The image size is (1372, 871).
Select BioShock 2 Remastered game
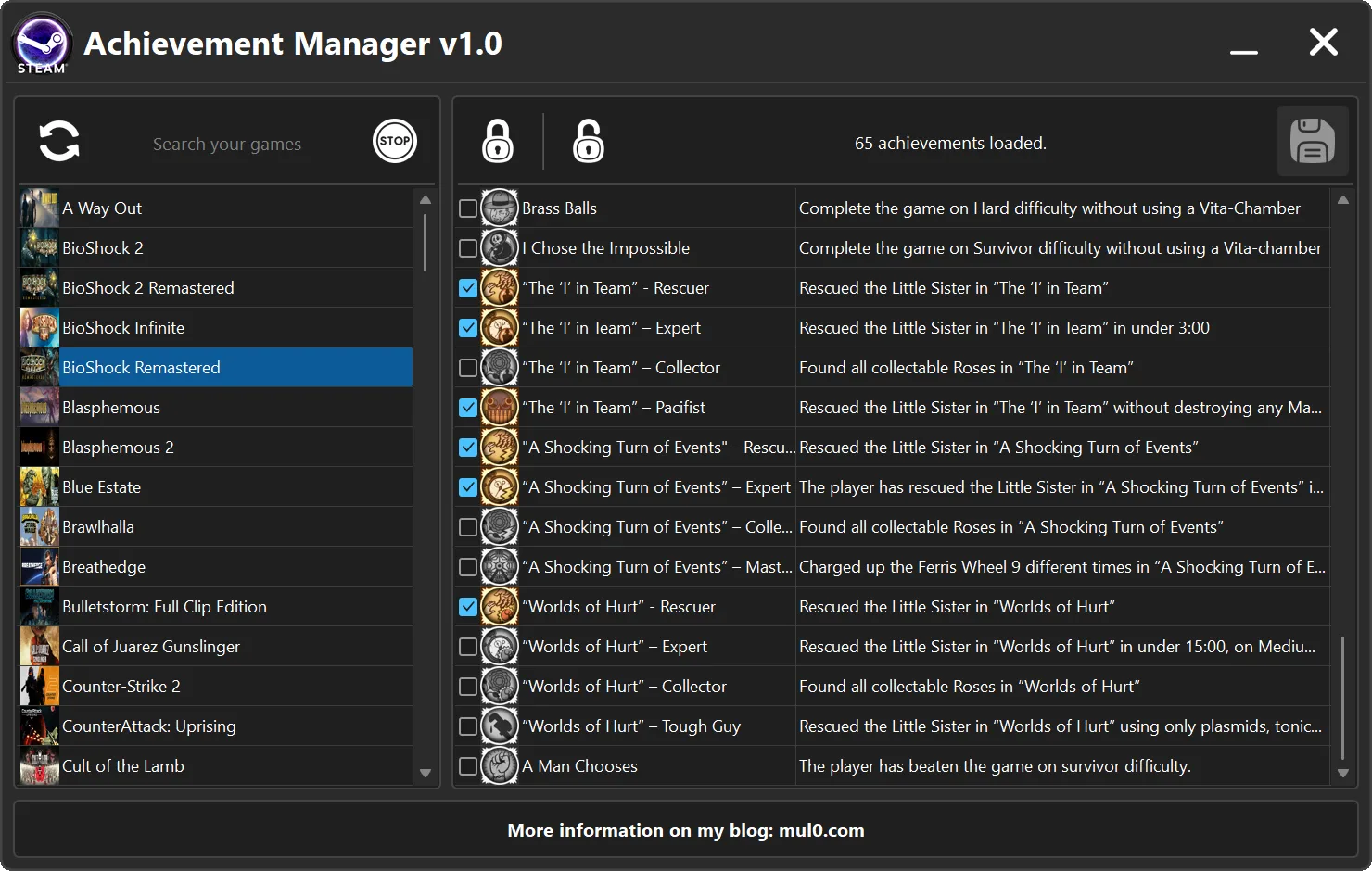point(216,288)
